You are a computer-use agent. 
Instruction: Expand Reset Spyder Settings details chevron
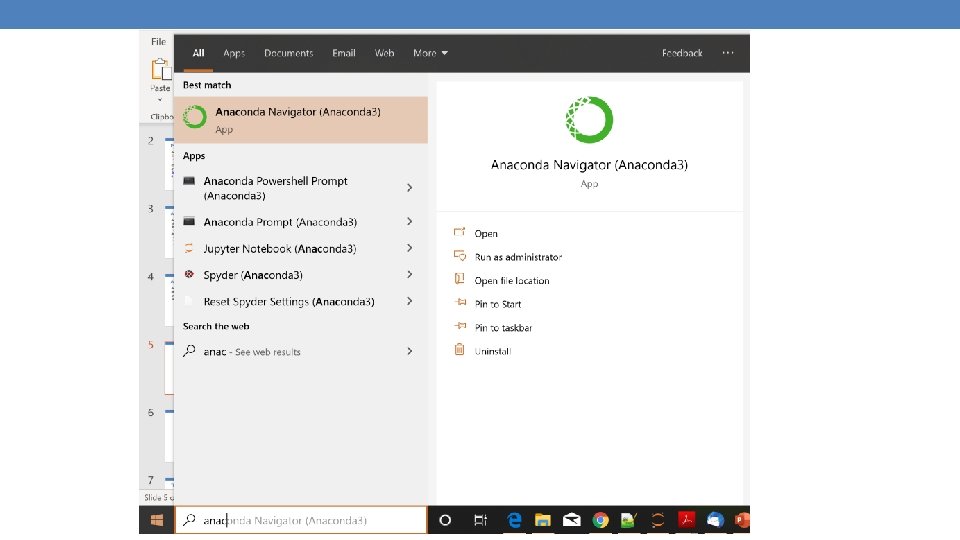pos(410,301)
